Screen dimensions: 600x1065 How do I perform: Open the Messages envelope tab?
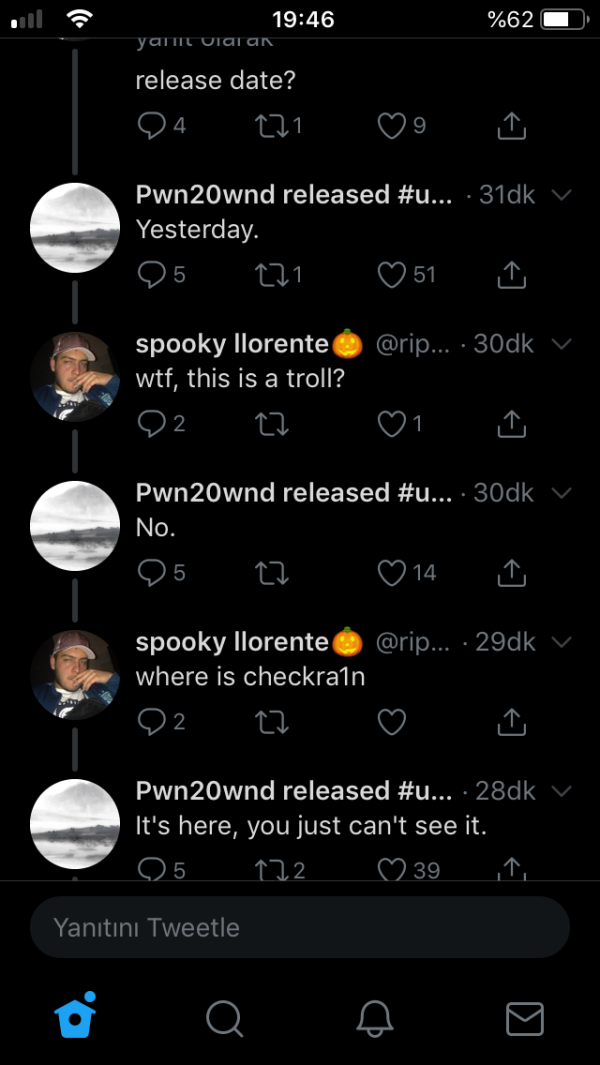[x=525, y=1018]
